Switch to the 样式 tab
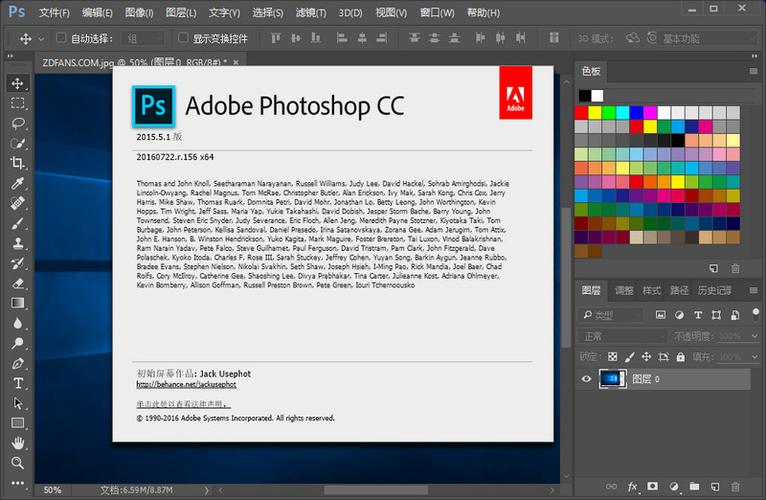The width and height of the screenshot is (766, 500). [651, 290]
